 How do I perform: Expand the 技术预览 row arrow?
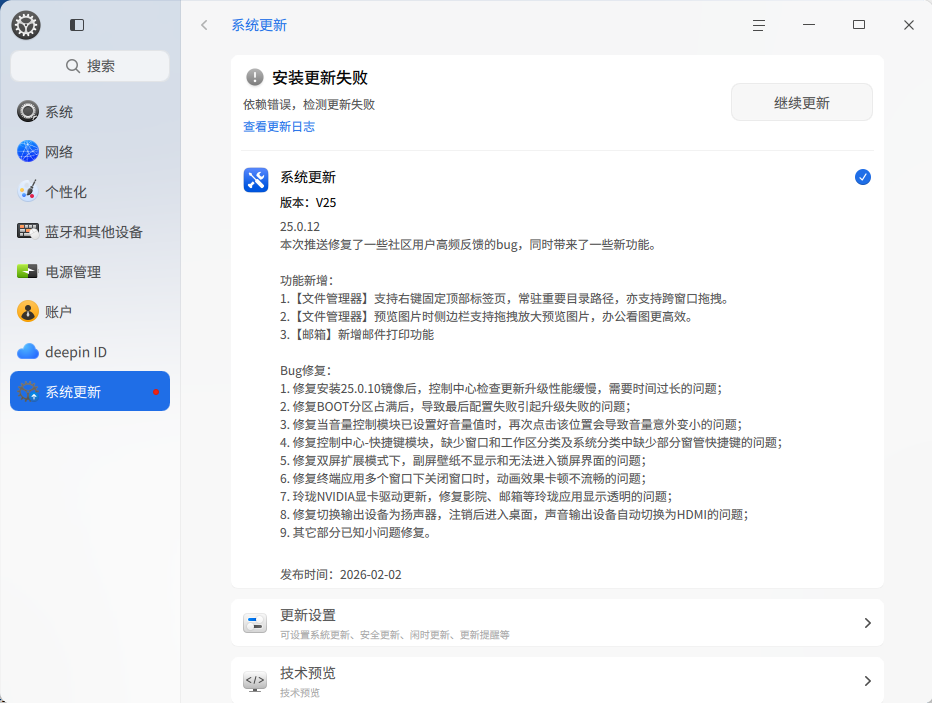tap(867, 681)
